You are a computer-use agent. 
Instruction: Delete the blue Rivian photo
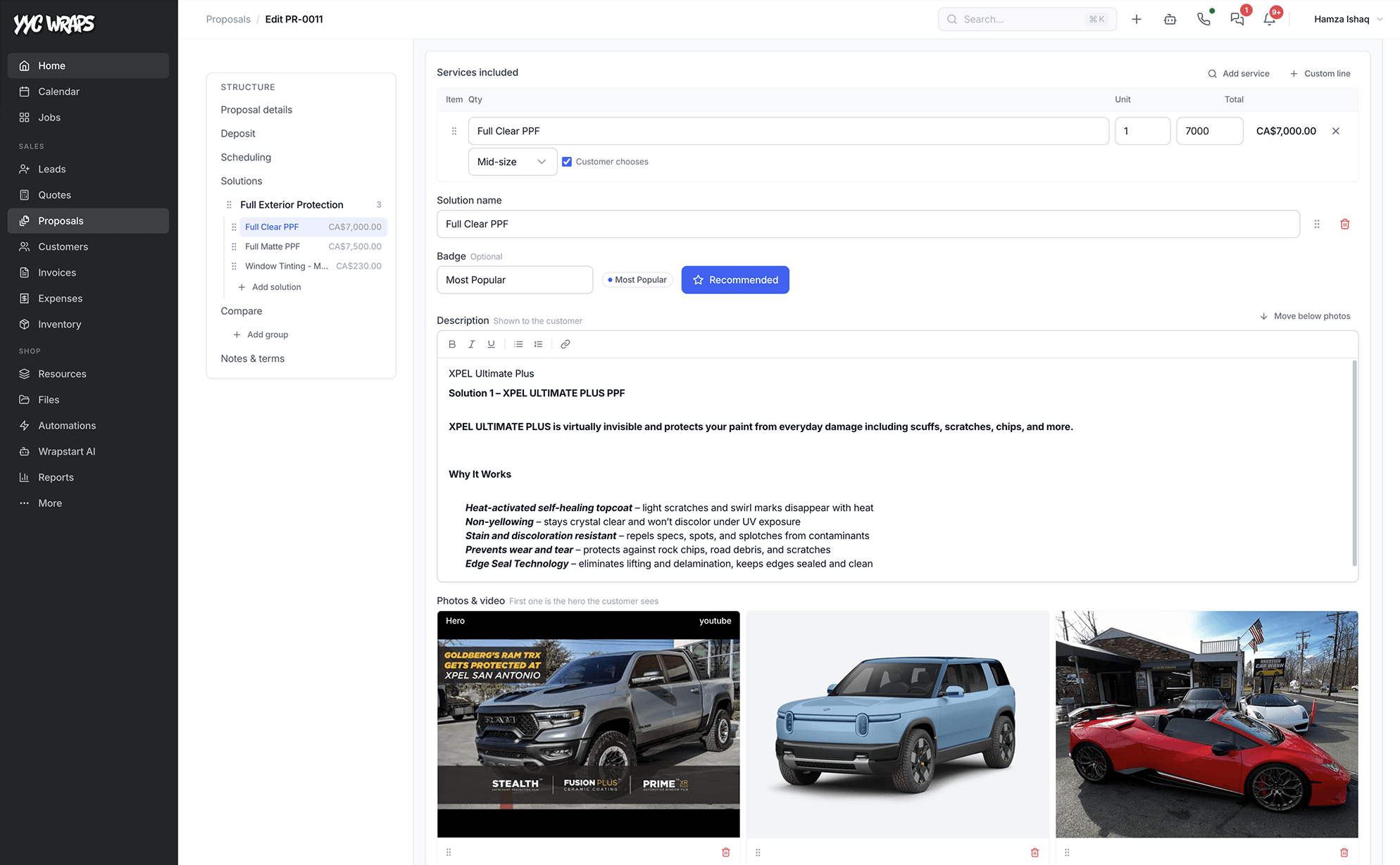coord(1035,852)
